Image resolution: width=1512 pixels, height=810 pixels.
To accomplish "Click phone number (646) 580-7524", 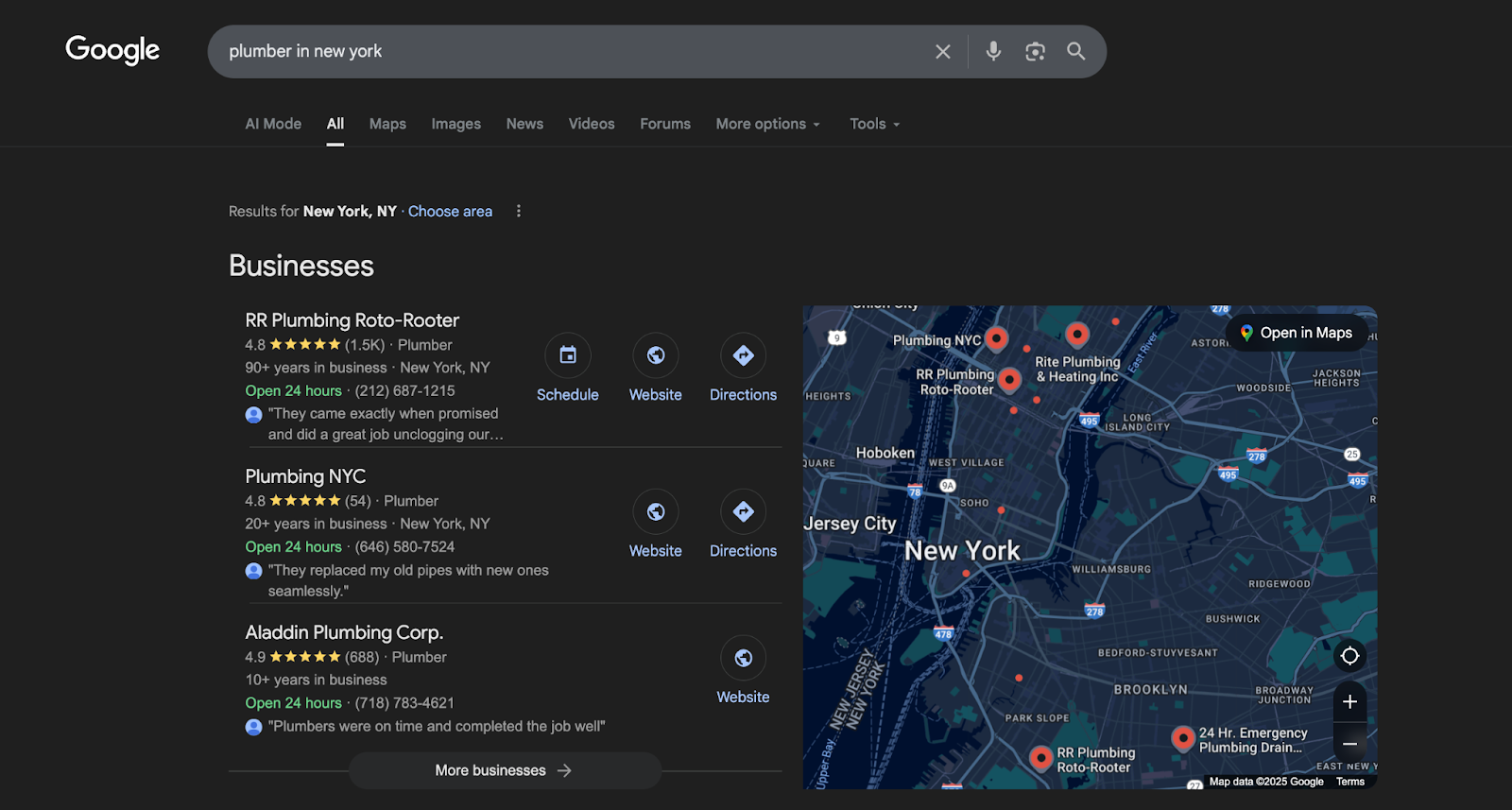I will [404, 546].
